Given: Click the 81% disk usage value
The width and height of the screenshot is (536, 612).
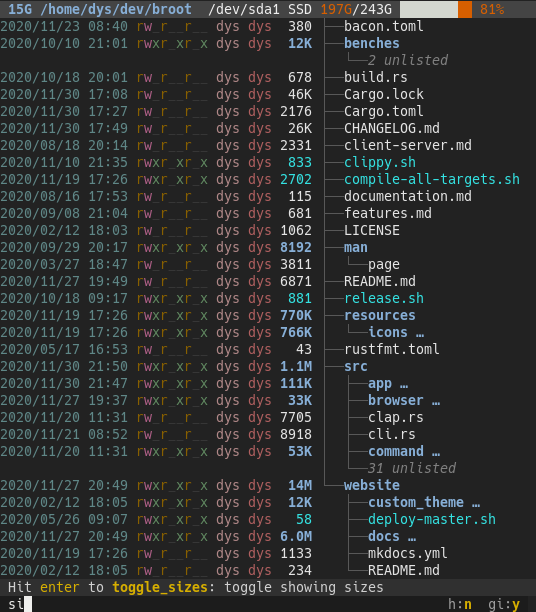Looking at the screenshot, I should click(x=492, y=9).
